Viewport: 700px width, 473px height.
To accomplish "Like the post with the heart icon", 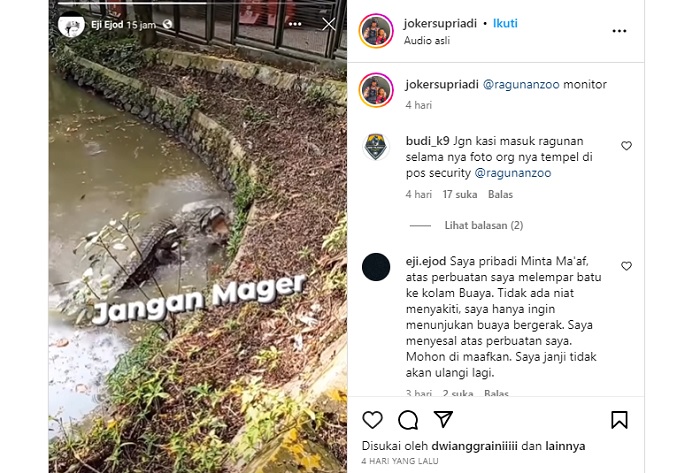I will [372, 420].
